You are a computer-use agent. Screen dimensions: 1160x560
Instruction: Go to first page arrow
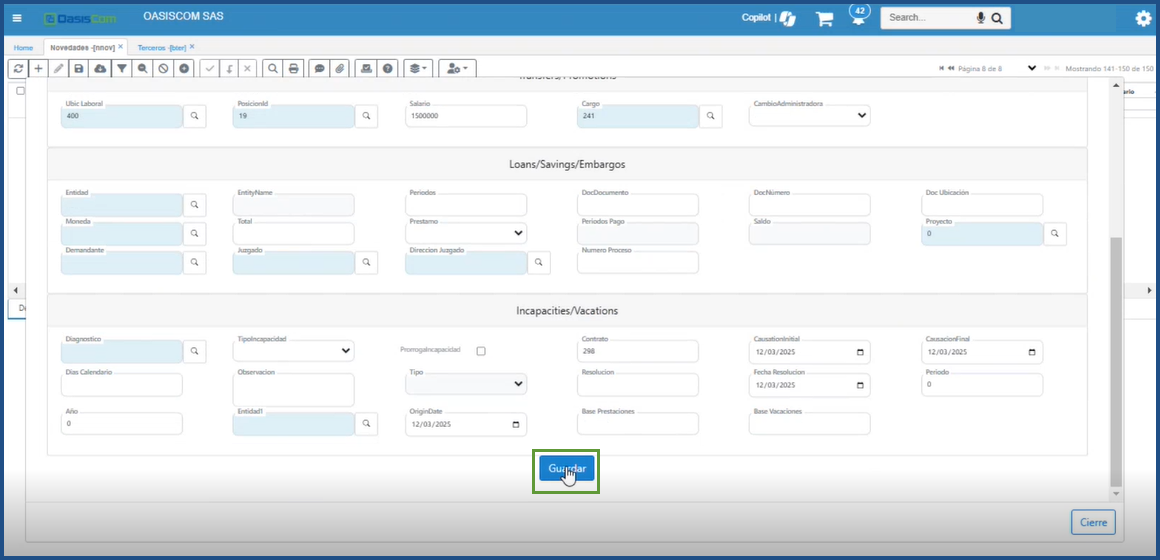coord(942,68)
